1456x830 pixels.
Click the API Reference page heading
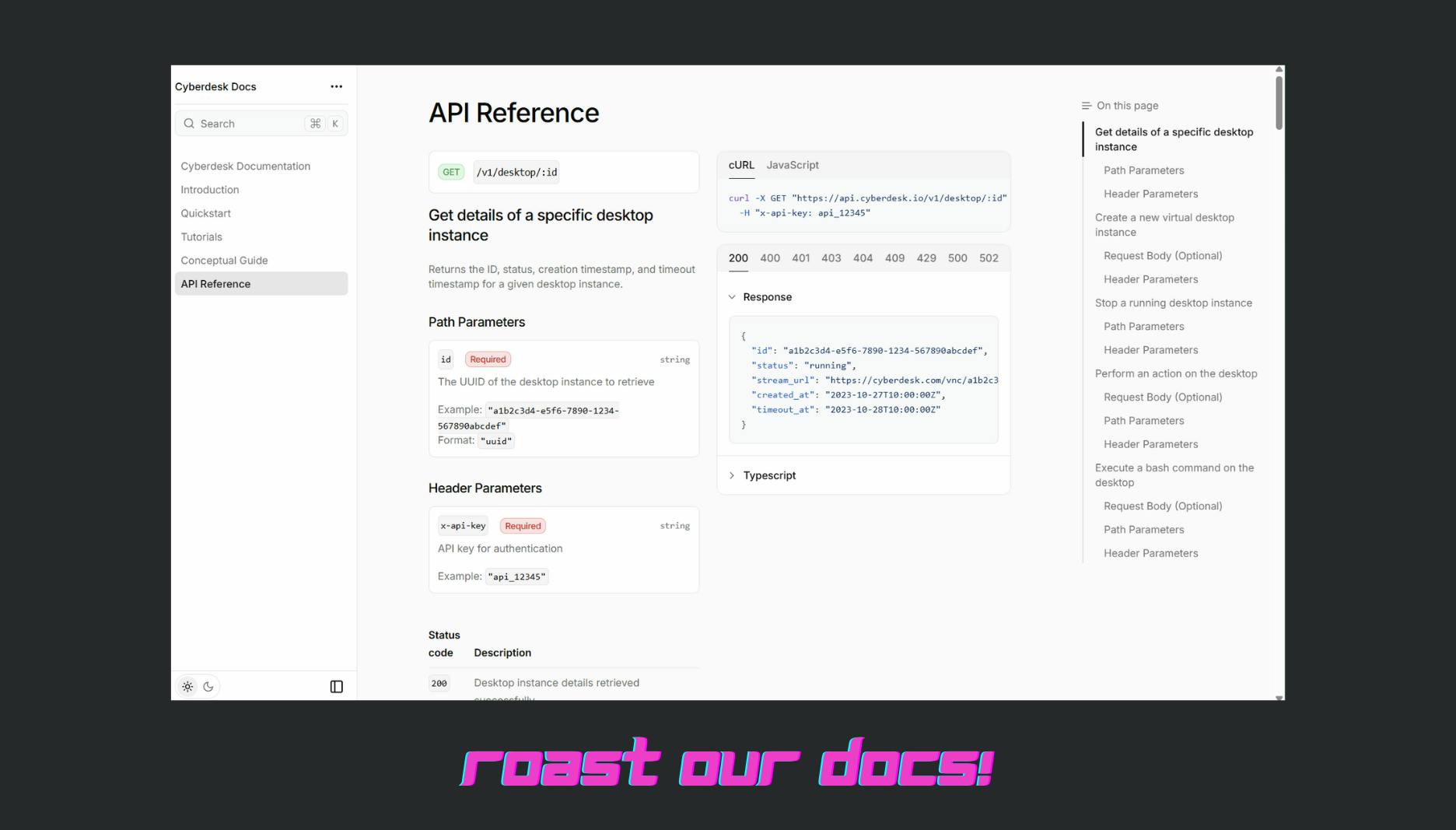(x=514, y=113)
